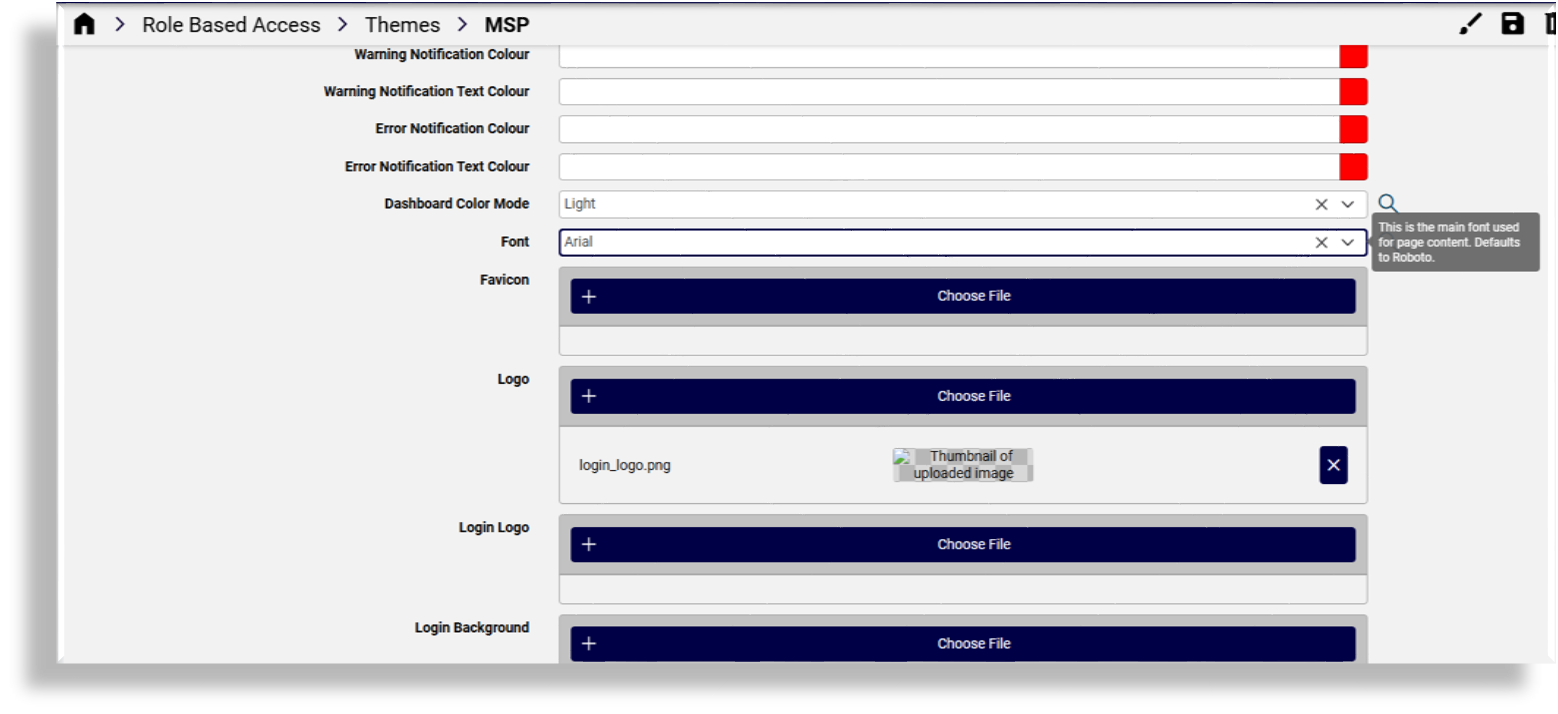Click the plus icon on Login Background upload button
Viewport: 1558px width, 714px height.
(589, 643)
